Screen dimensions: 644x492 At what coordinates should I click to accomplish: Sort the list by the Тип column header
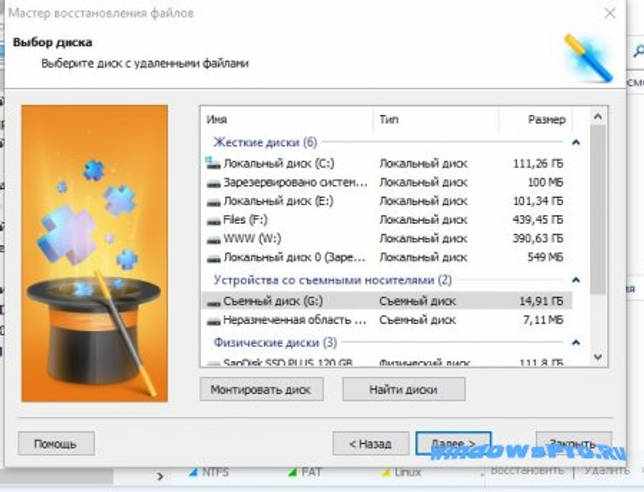click(x=436, y=120)
